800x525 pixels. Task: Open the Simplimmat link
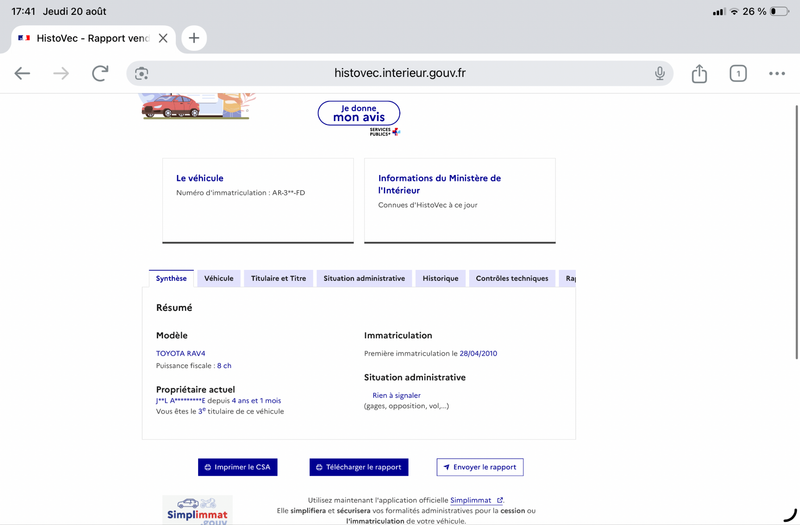pyautogui.click(x=476, y=500)
